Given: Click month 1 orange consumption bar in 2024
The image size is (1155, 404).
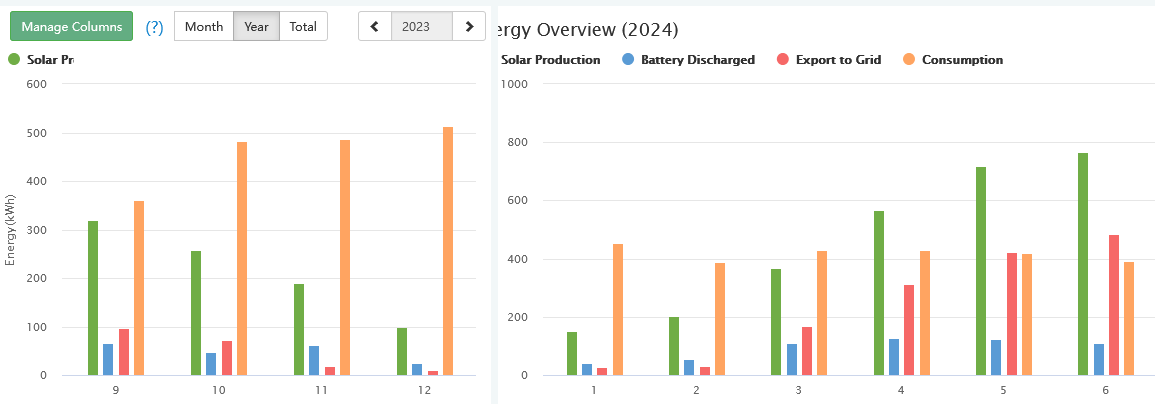Looking at the screenshot, I should [618, 310].
